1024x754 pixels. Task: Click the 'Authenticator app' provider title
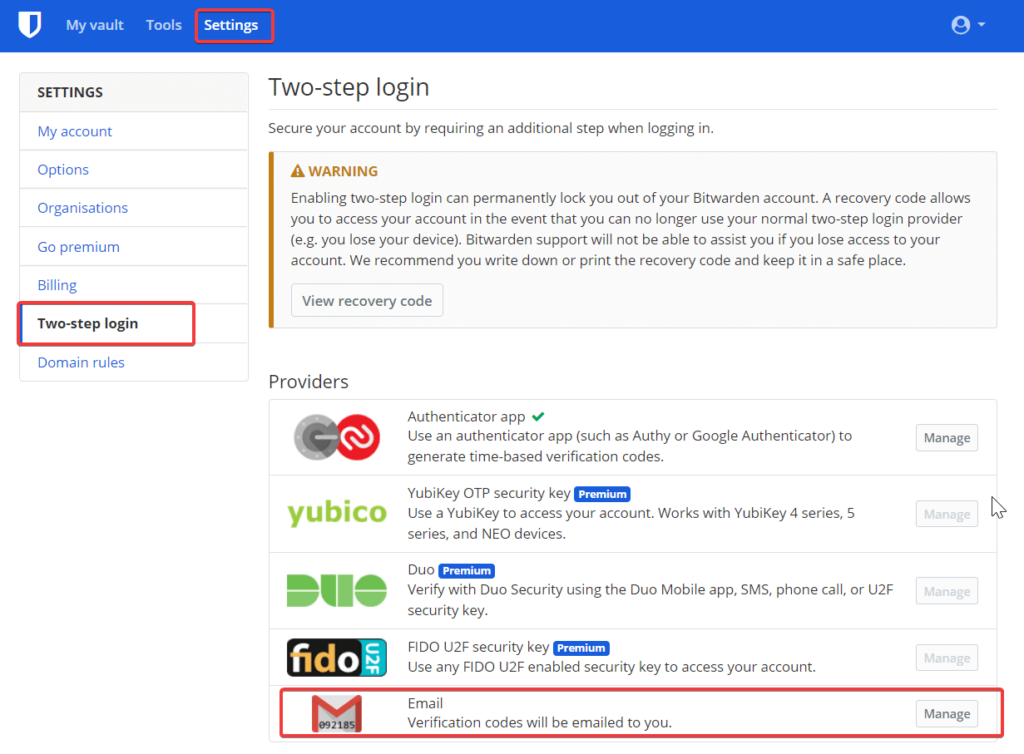click(x=466, y=416)
